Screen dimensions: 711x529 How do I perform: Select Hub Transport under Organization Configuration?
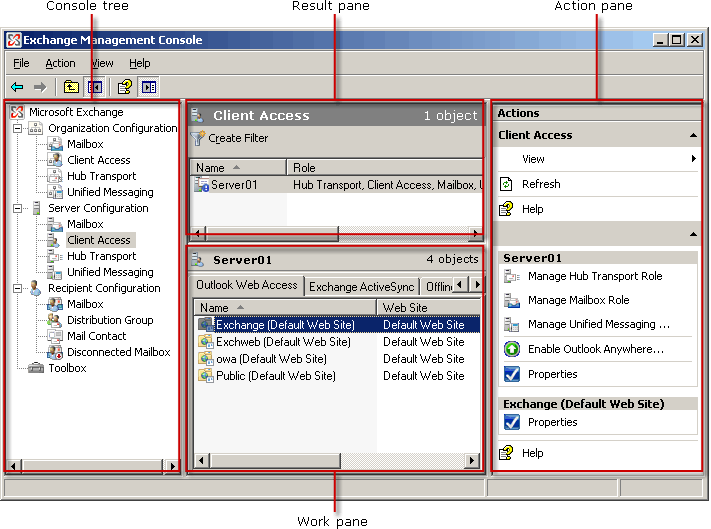tap(101, 176)
